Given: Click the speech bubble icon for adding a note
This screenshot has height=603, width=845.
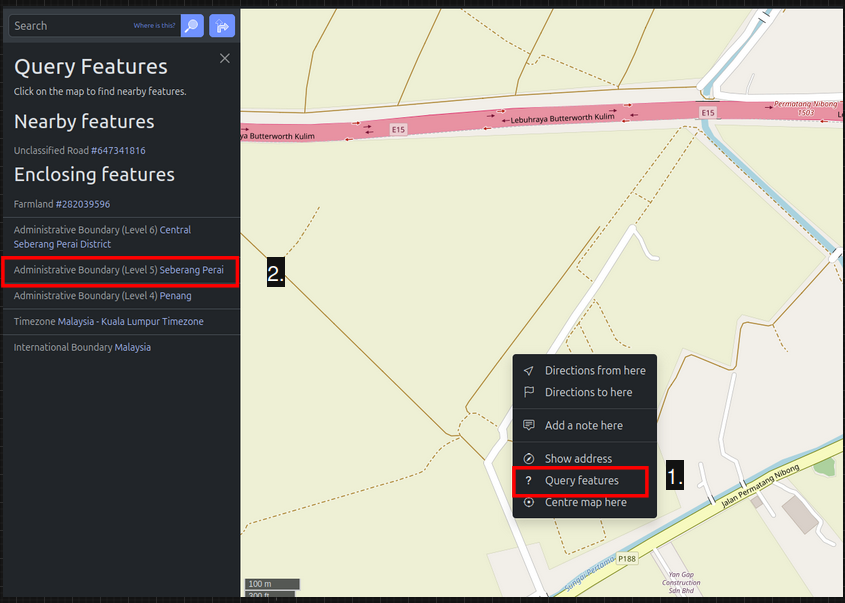Looking at the screenshot, I should pyautogui.click(x=528, y=425).
